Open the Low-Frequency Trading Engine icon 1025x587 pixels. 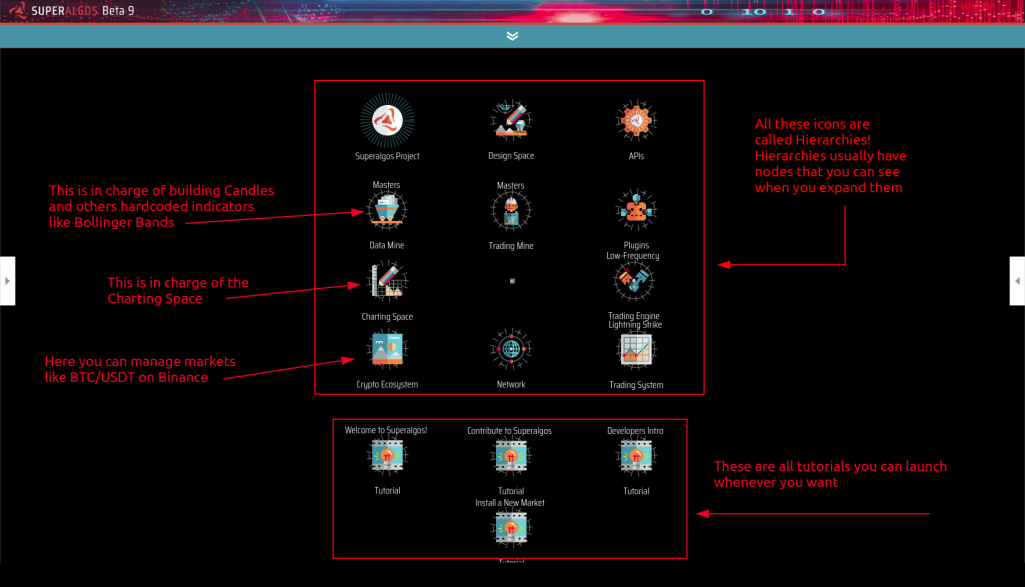[x=633, y=281]
